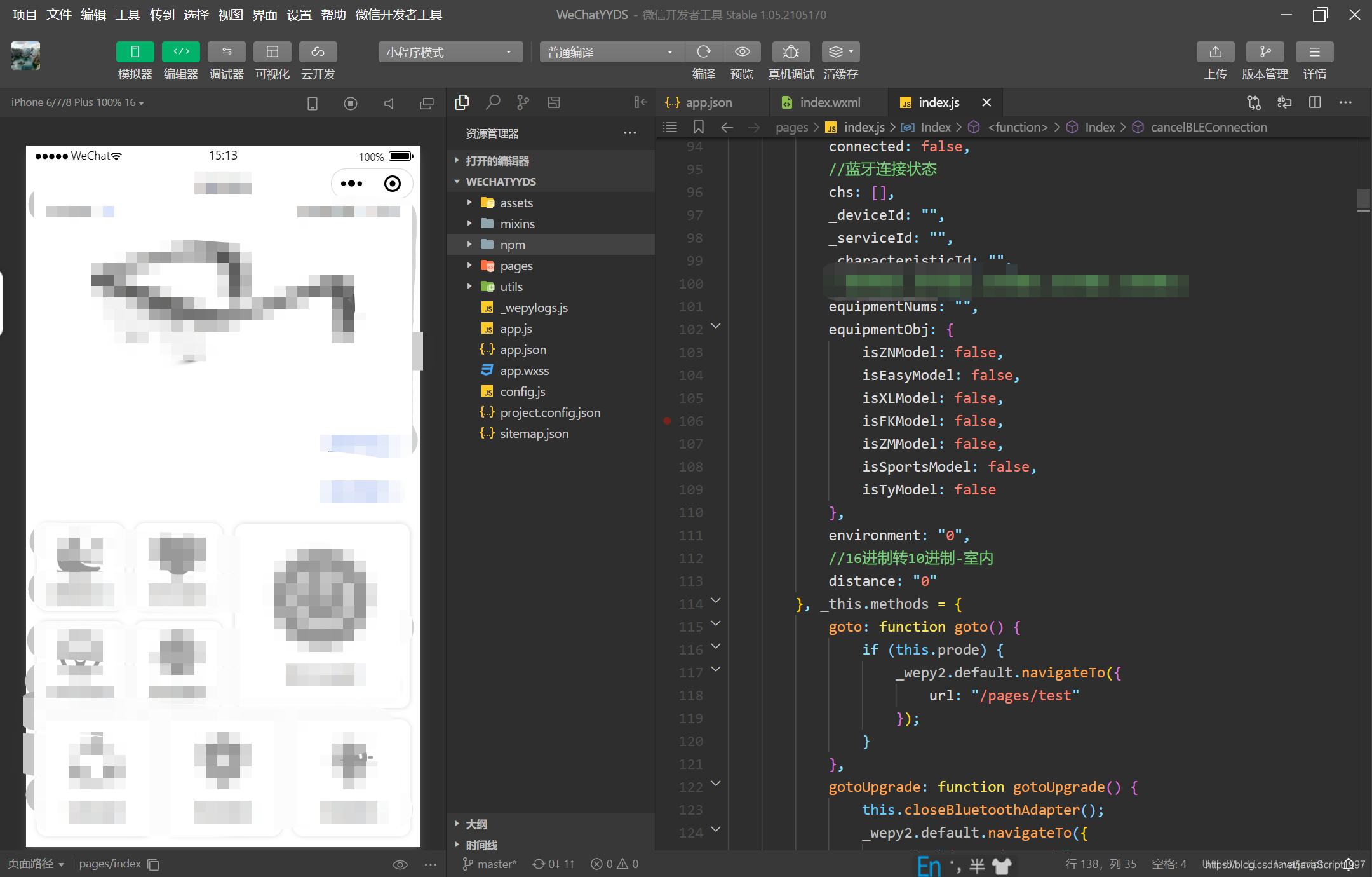1372x877 pixels.
Task: Expand the 打开的编辑器 section
Action: [551, 161]
